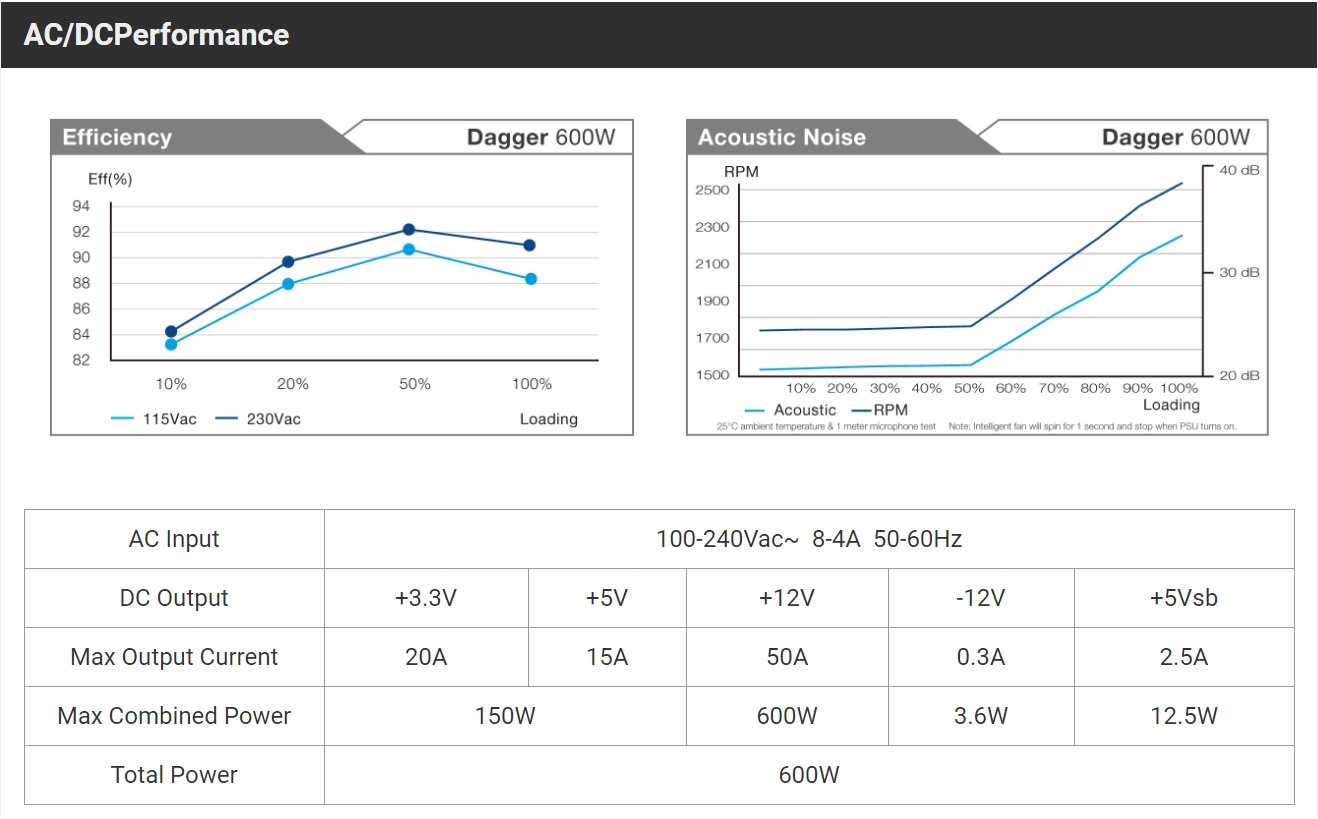Click the 115Vac data point at 50% load
The image size is (1318, 819).
408,249
